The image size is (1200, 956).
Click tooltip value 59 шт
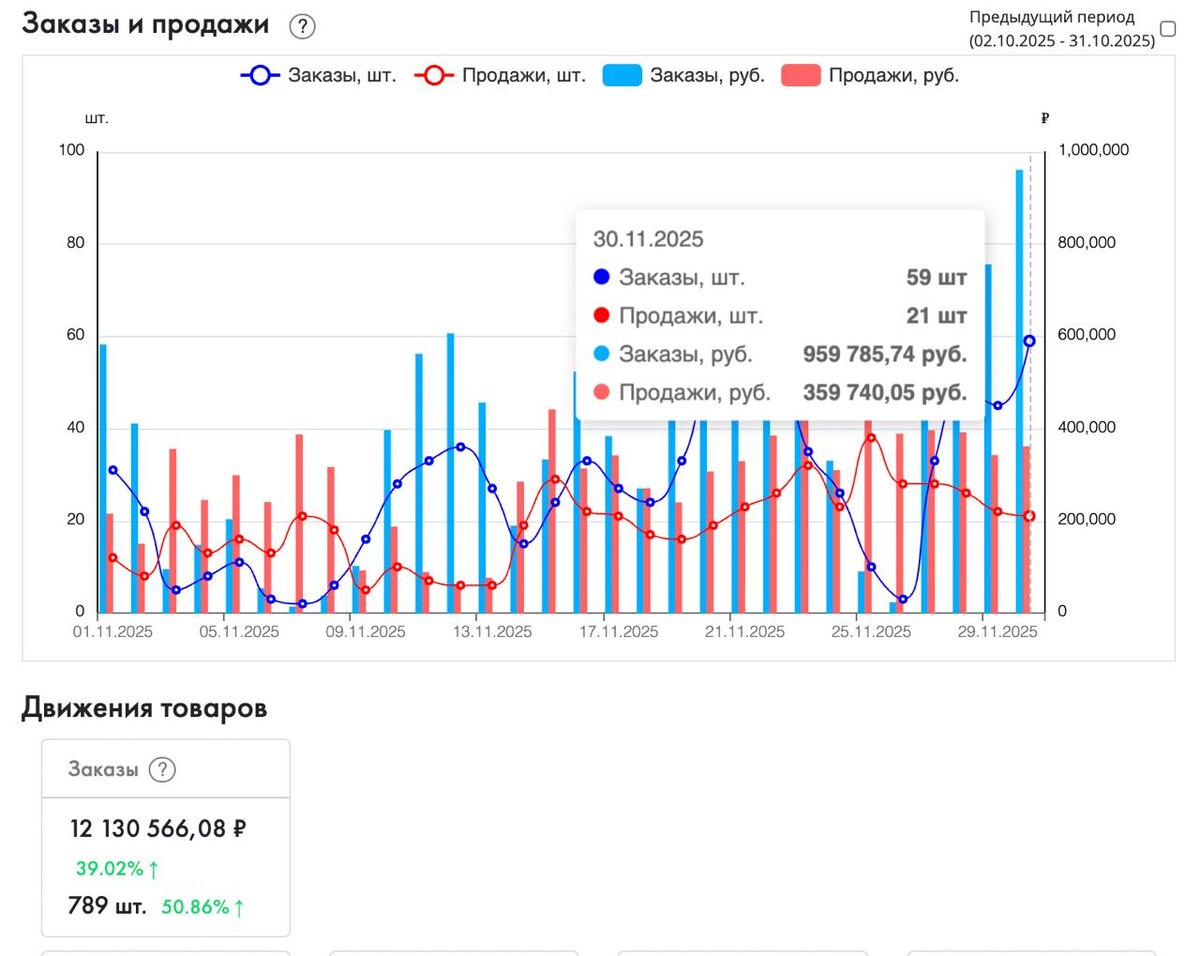tap(937, 278)
